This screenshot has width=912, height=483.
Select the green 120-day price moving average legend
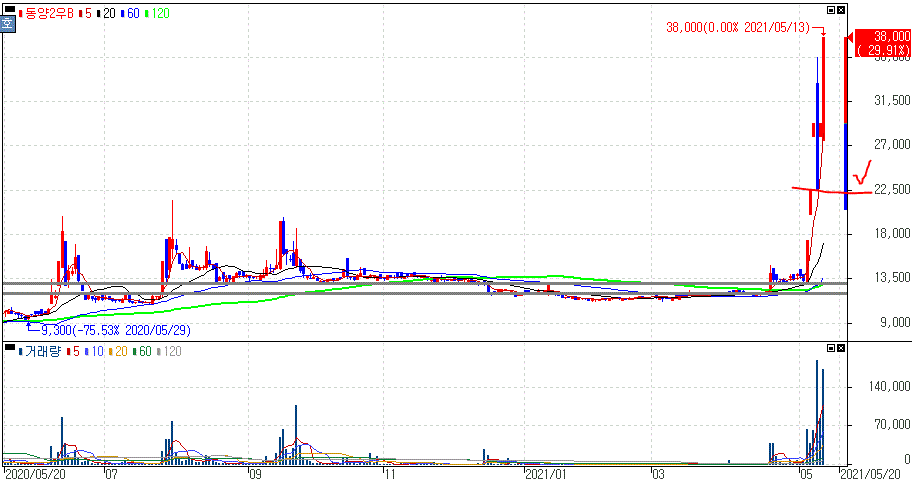(157, 13)
